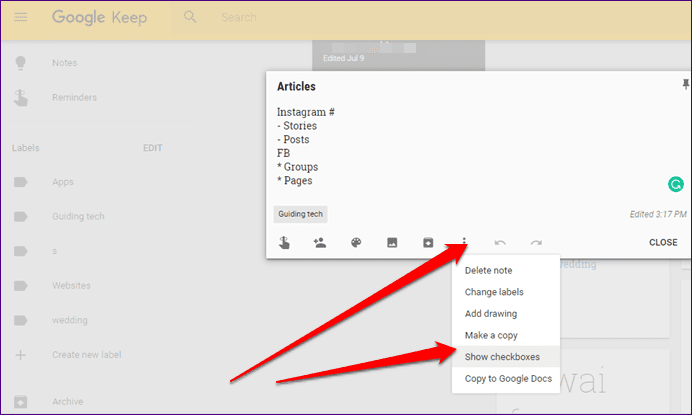Click the search magnifier icon
The image size is (692, 415).
(x=190, y=17)
